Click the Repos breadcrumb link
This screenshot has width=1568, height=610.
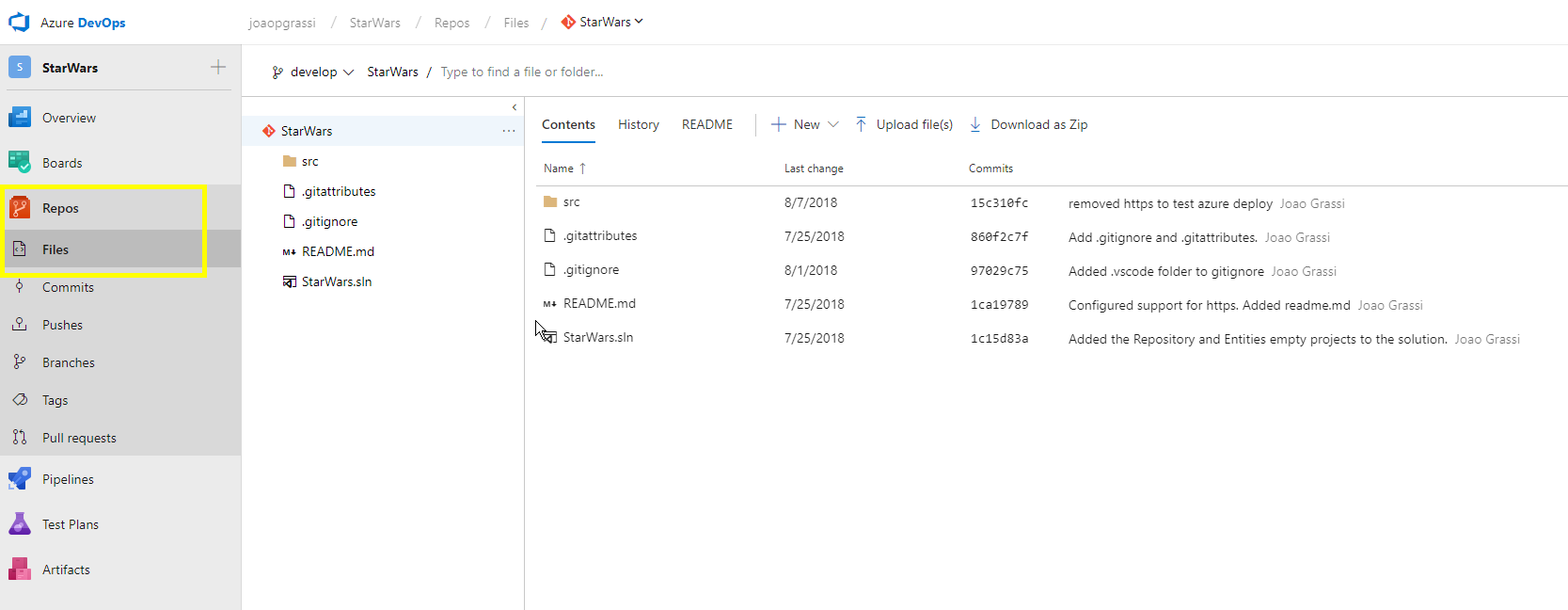(451, 23)
